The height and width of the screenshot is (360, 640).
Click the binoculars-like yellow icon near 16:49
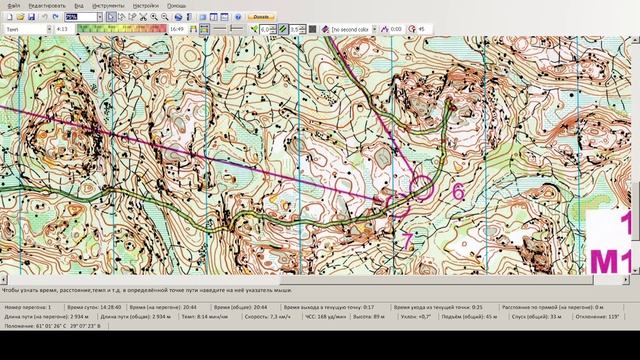(193, 29)
